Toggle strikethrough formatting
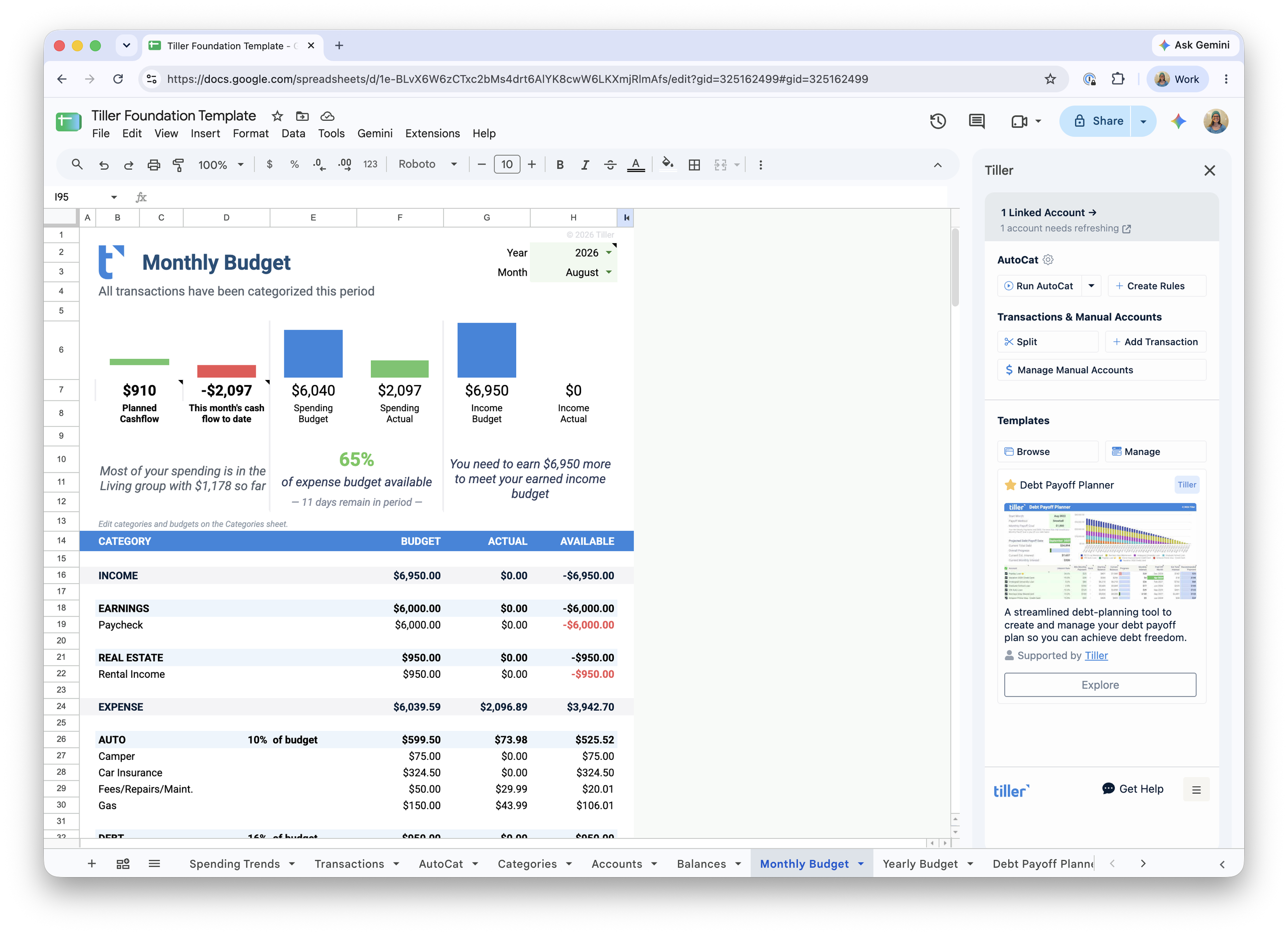The height and width of the screenshot is (935, 1288). coord(610,165)
